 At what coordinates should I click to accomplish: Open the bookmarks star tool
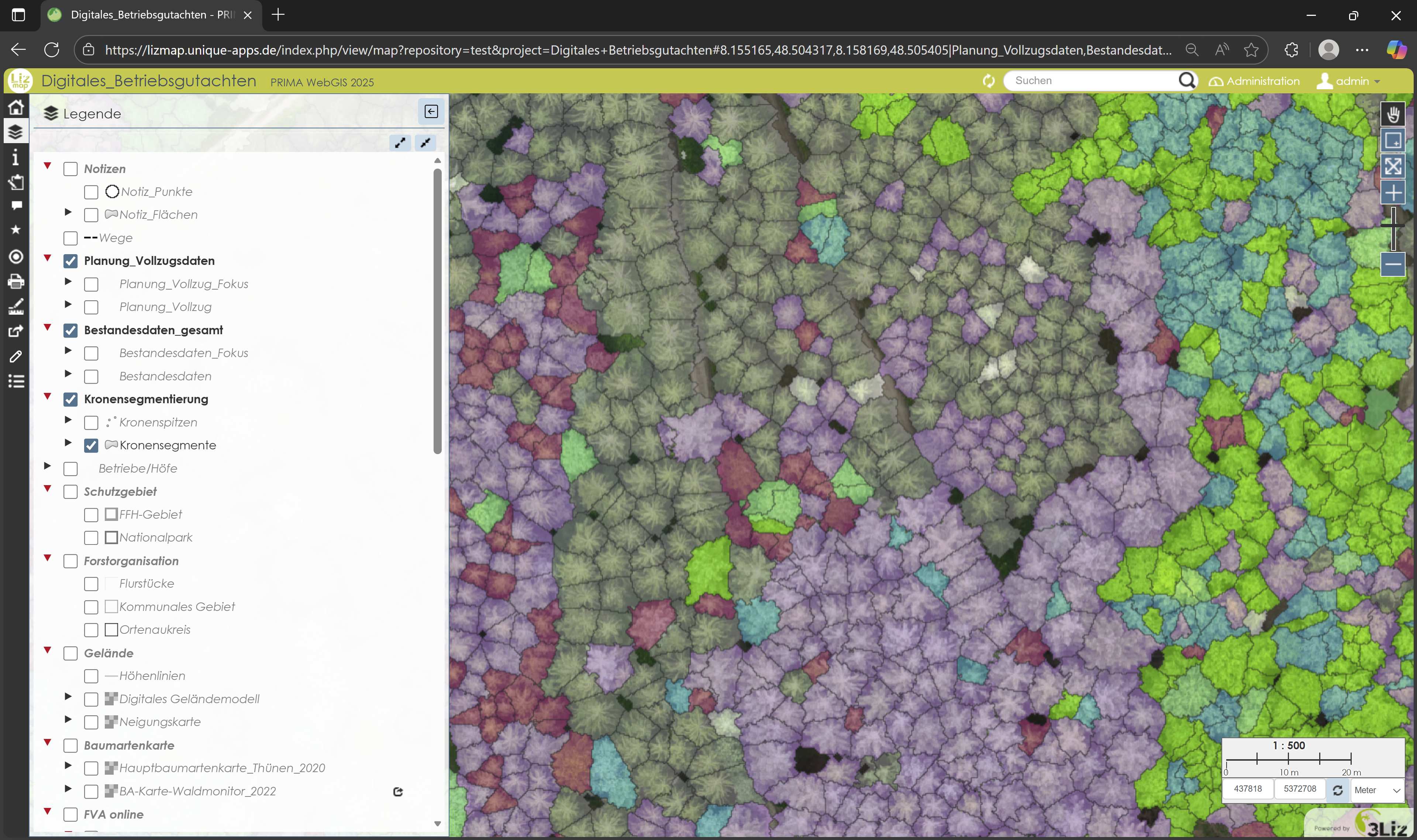point(16,230)
